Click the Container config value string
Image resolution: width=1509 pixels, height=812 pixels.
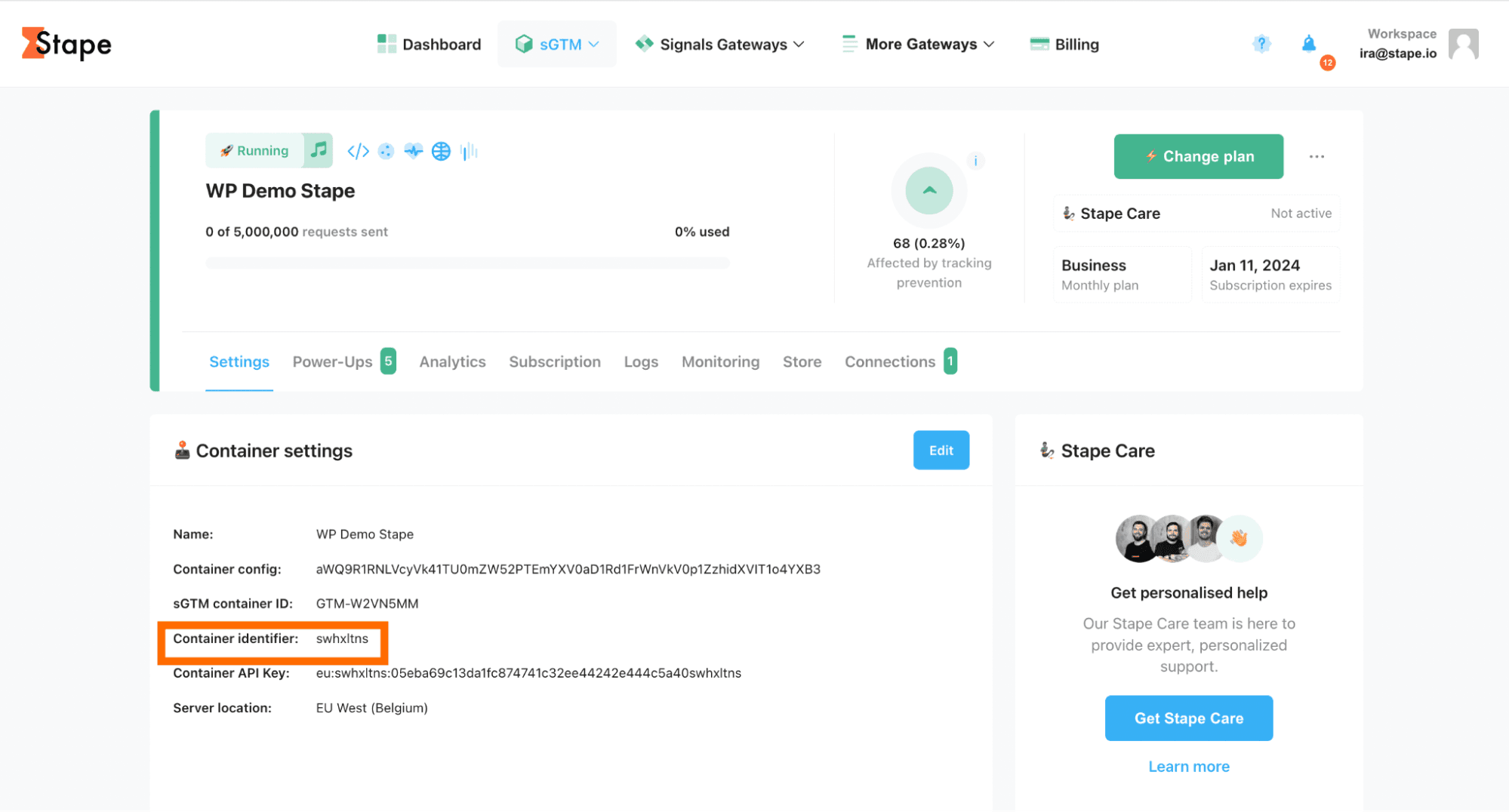point(568,569)
